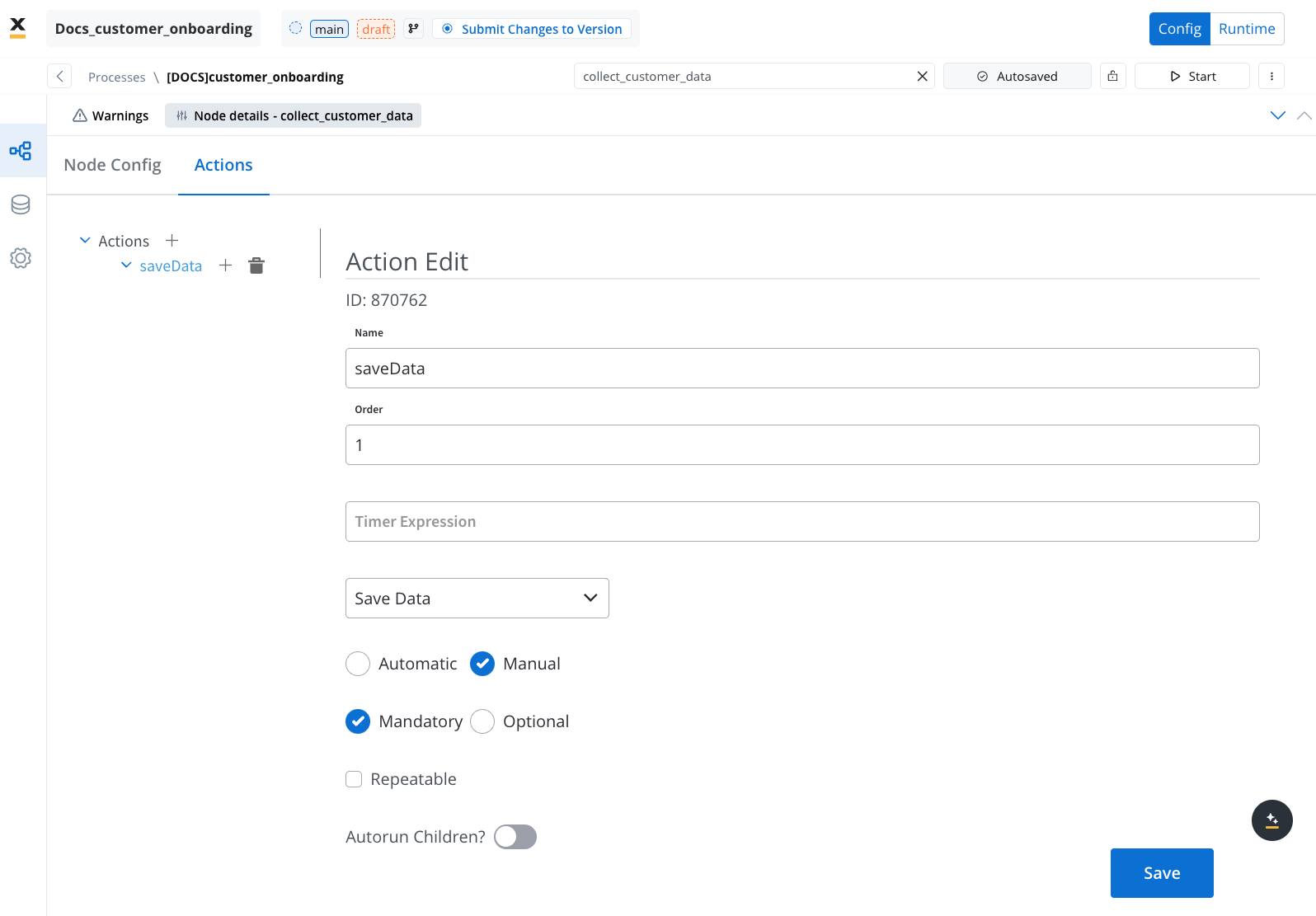Switch to Runtime mode
This screenshot has height=916, width=1316.
[1247, 29]
